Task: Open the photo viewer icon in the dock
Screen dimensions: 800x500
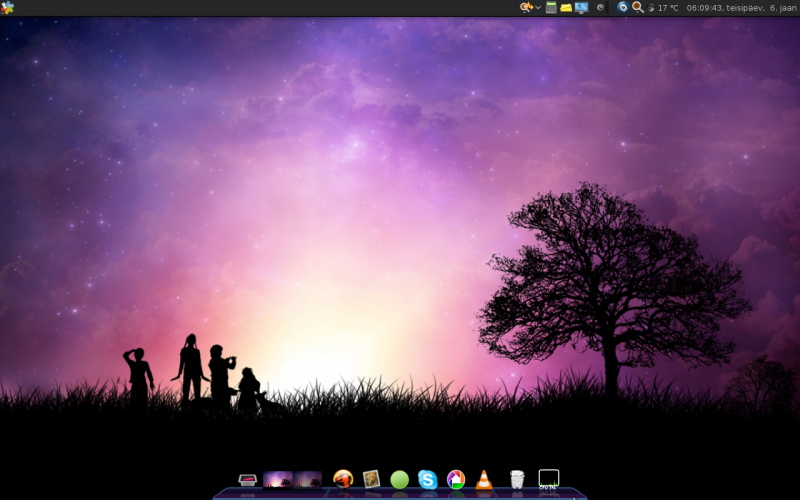Action: click(x=371, y=479)
